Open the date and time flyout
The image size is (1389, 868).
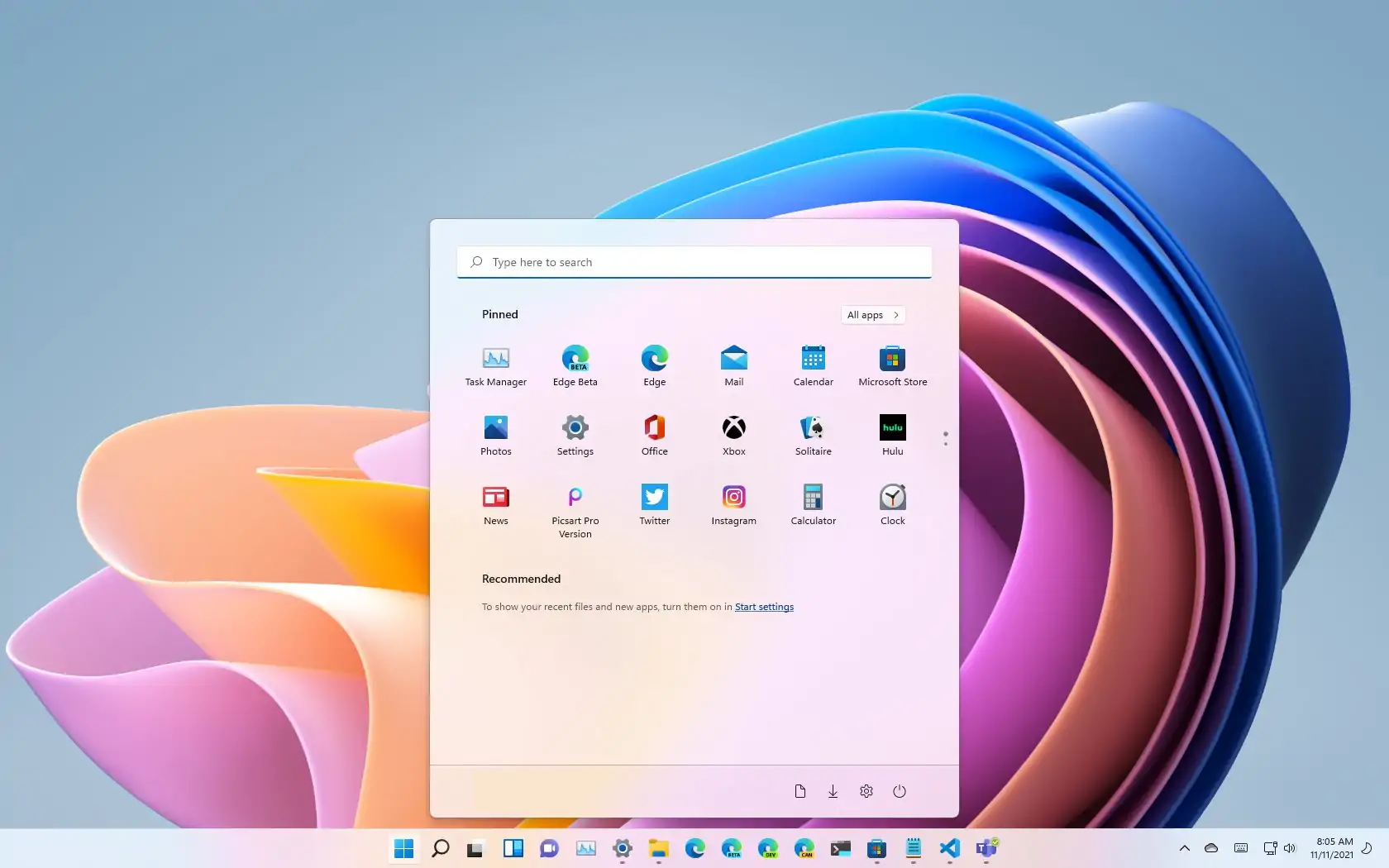coord(1333,848)
